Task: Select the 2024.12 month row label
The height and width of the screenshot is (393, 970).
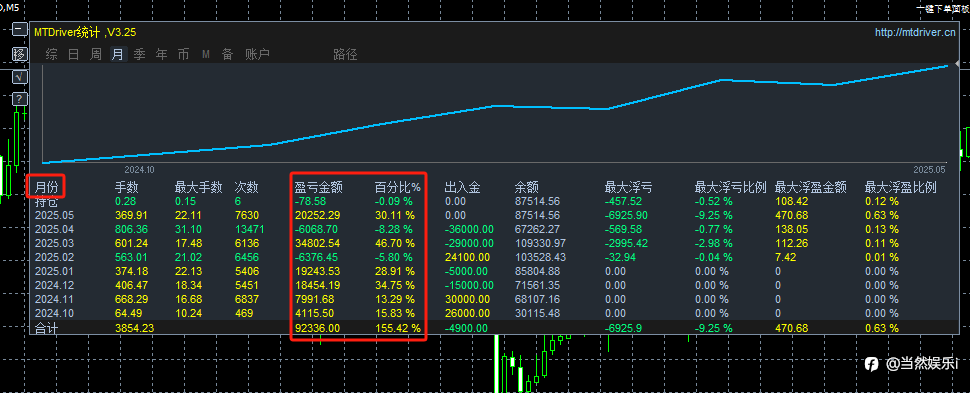Action: [x=54, y=285]
